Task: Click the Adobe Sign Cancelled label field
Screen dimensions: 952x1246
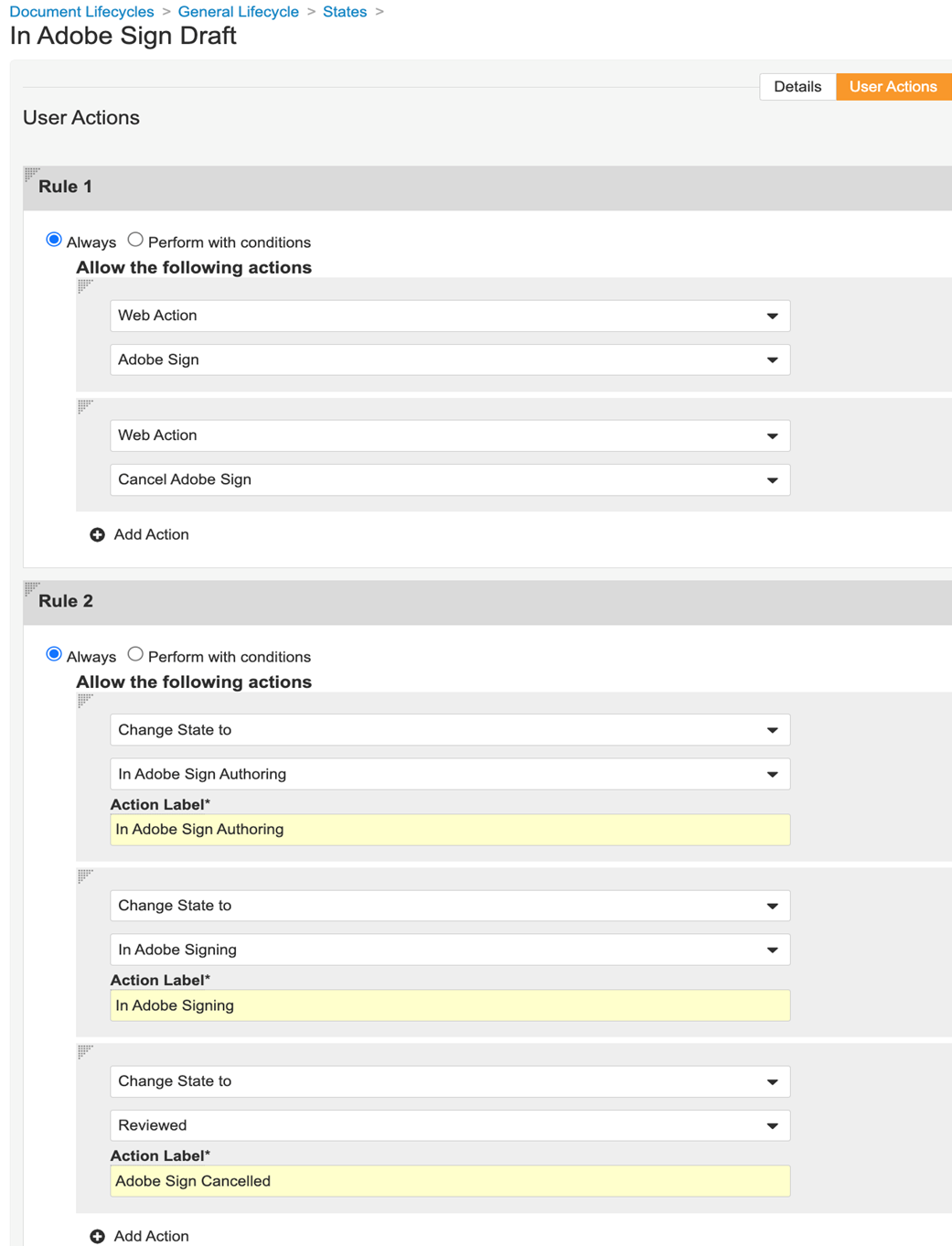Action: point(448,1181)
